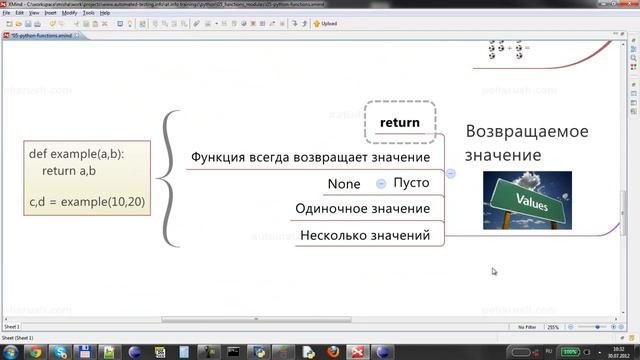Select the None topic
Viewport: 640px width, 360px height.
point(344,184)
